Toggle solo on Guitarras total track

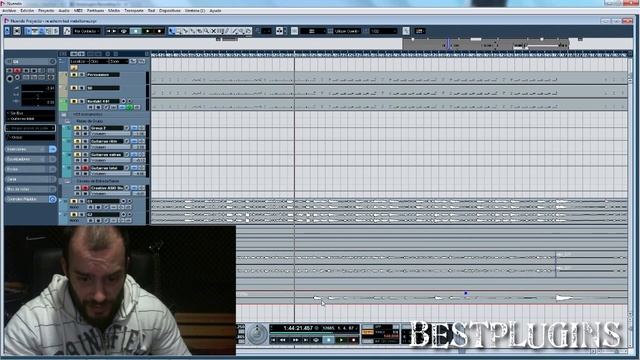point(85,168)
